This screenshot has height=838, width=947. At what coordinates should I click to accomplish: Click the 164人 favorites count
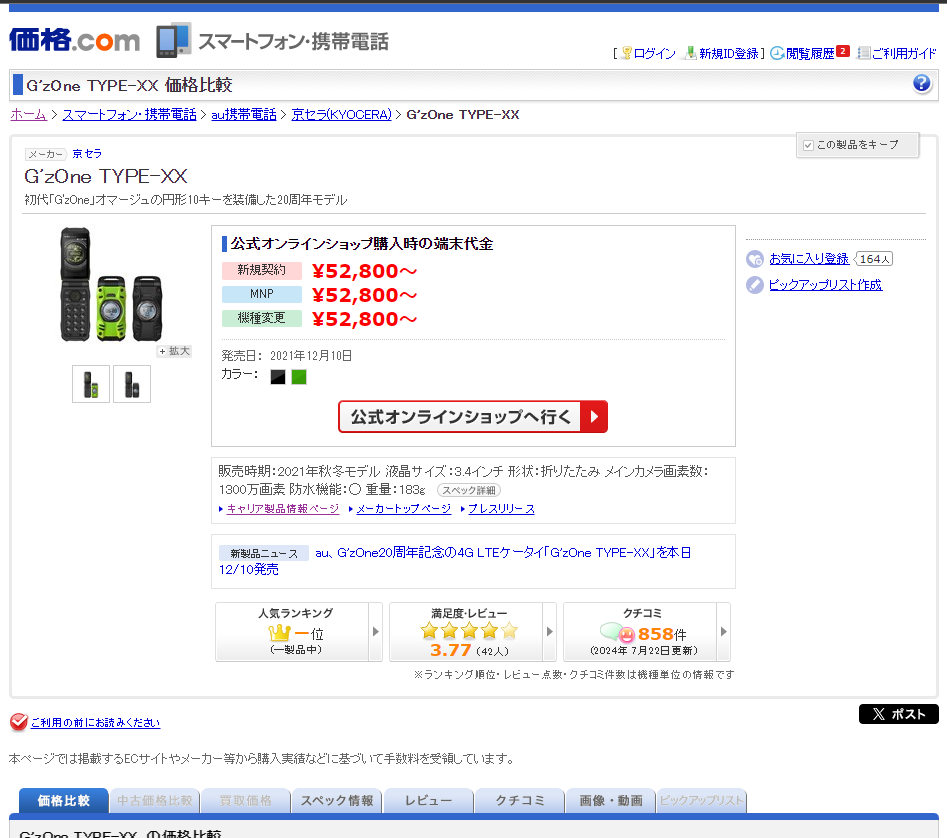pos(875,259)
